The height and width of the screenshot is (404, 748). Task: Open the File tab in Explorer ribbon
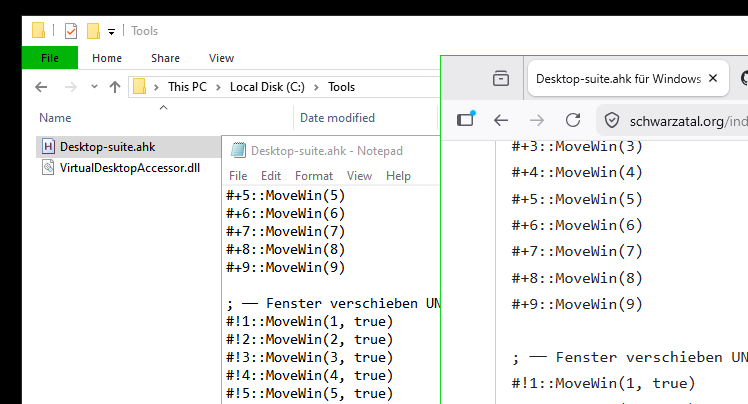(50, 58)
